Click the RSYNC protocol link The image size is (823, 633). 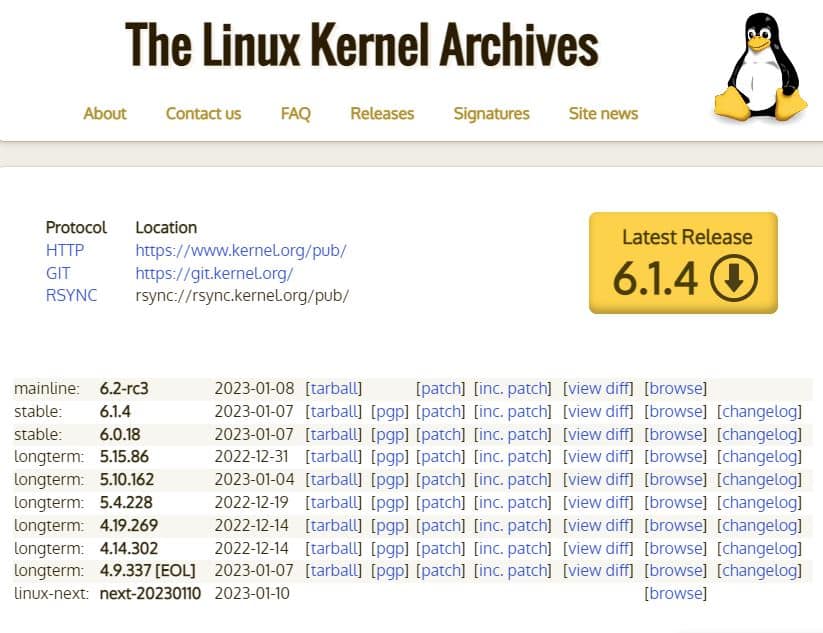point(71,296)
